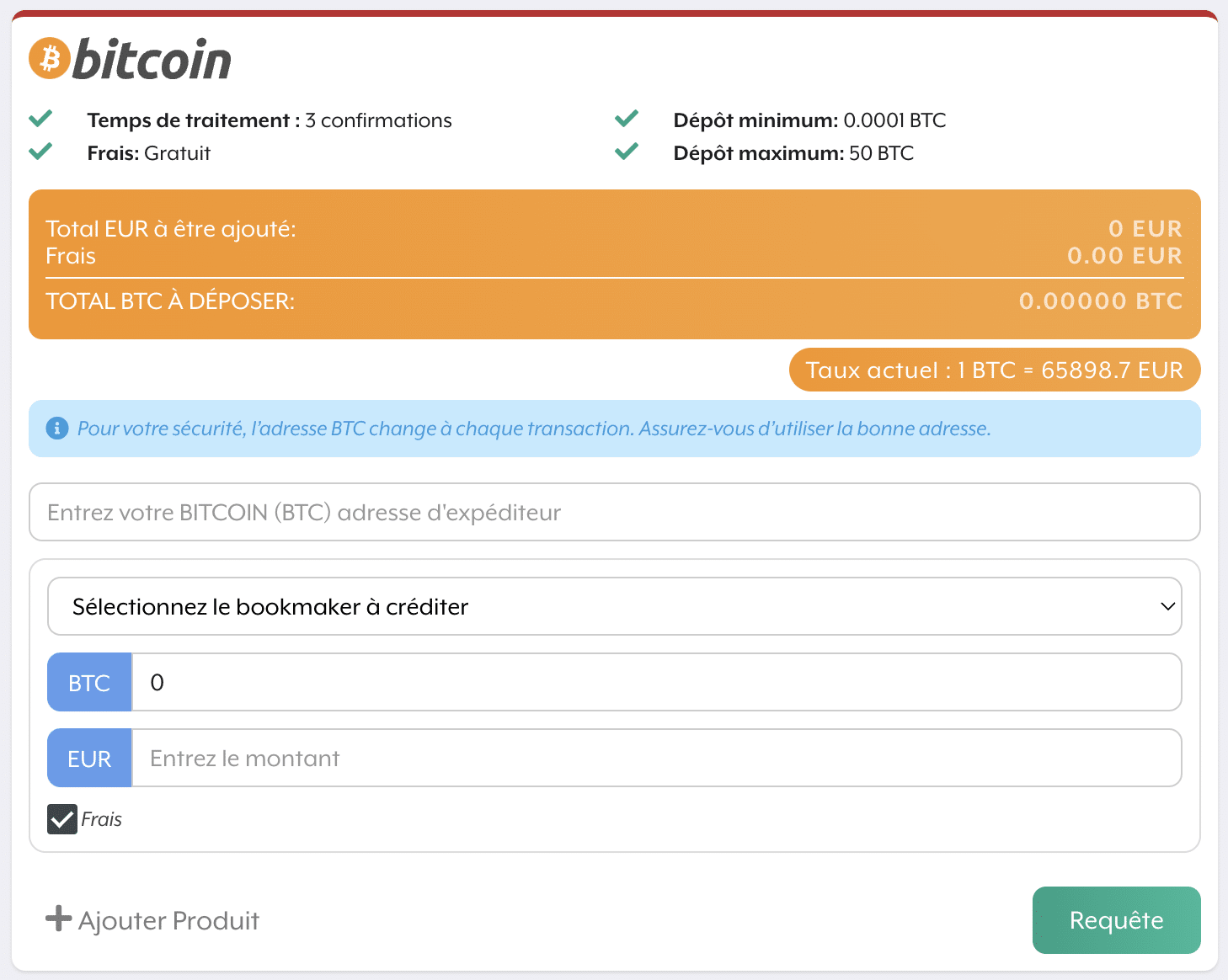This screenshot has width=1228, height=980.
Task: Click the dropdown chevron arrow for bookmaker
Action: pos(1167,606)
